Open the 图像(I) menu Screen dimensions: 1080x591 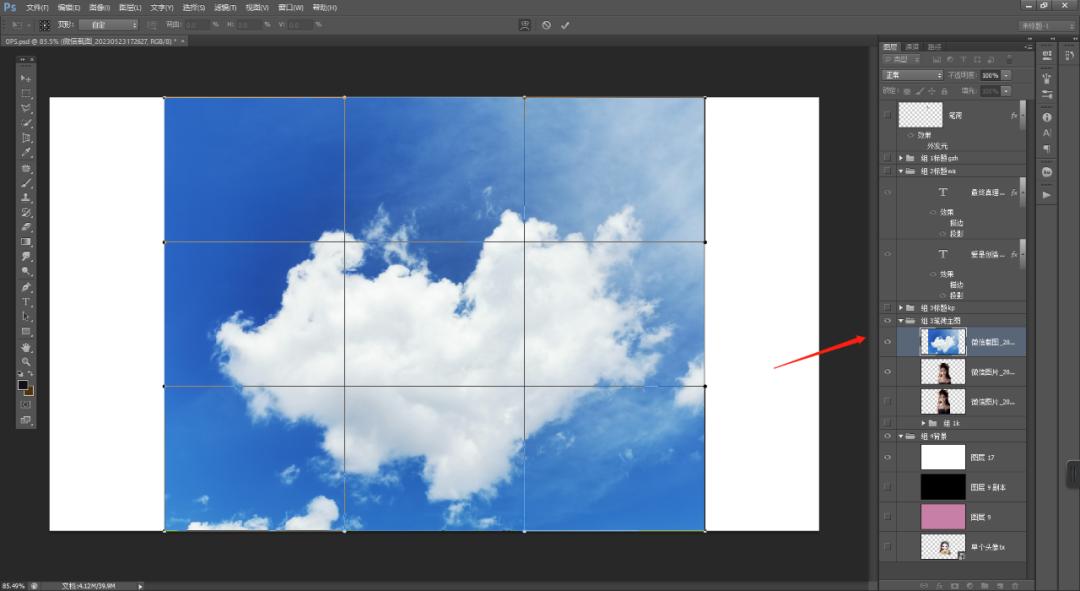coord(99,8)
